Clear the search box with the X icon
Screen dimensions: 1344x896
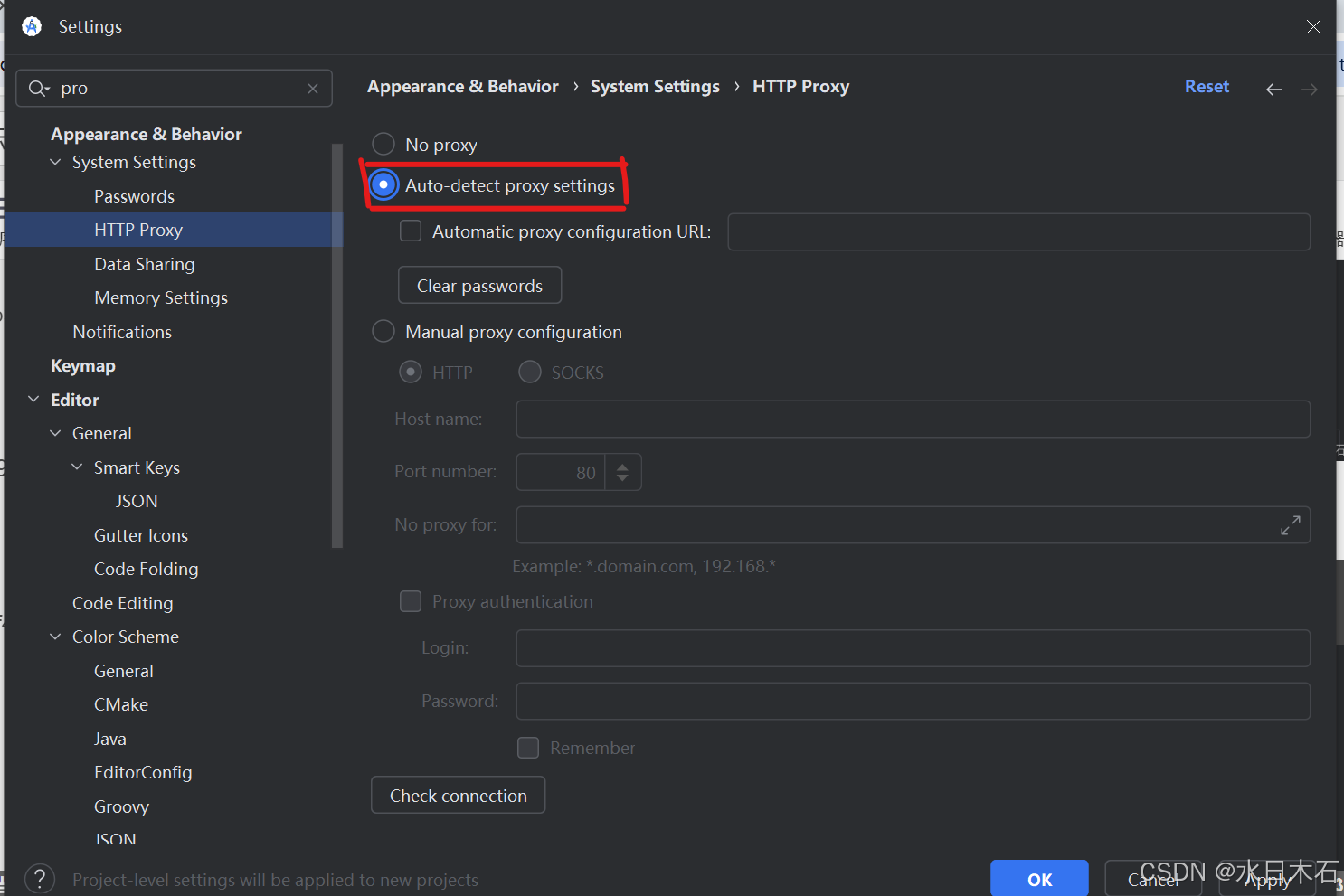312,88
